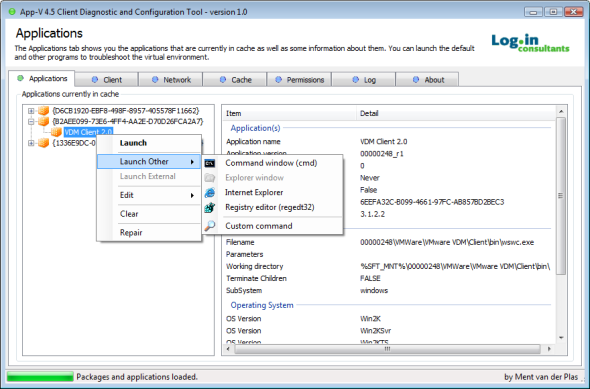This screenshot has width=590, height=389.
Task: Click the Application(s) group header
Action: (255, 128)
